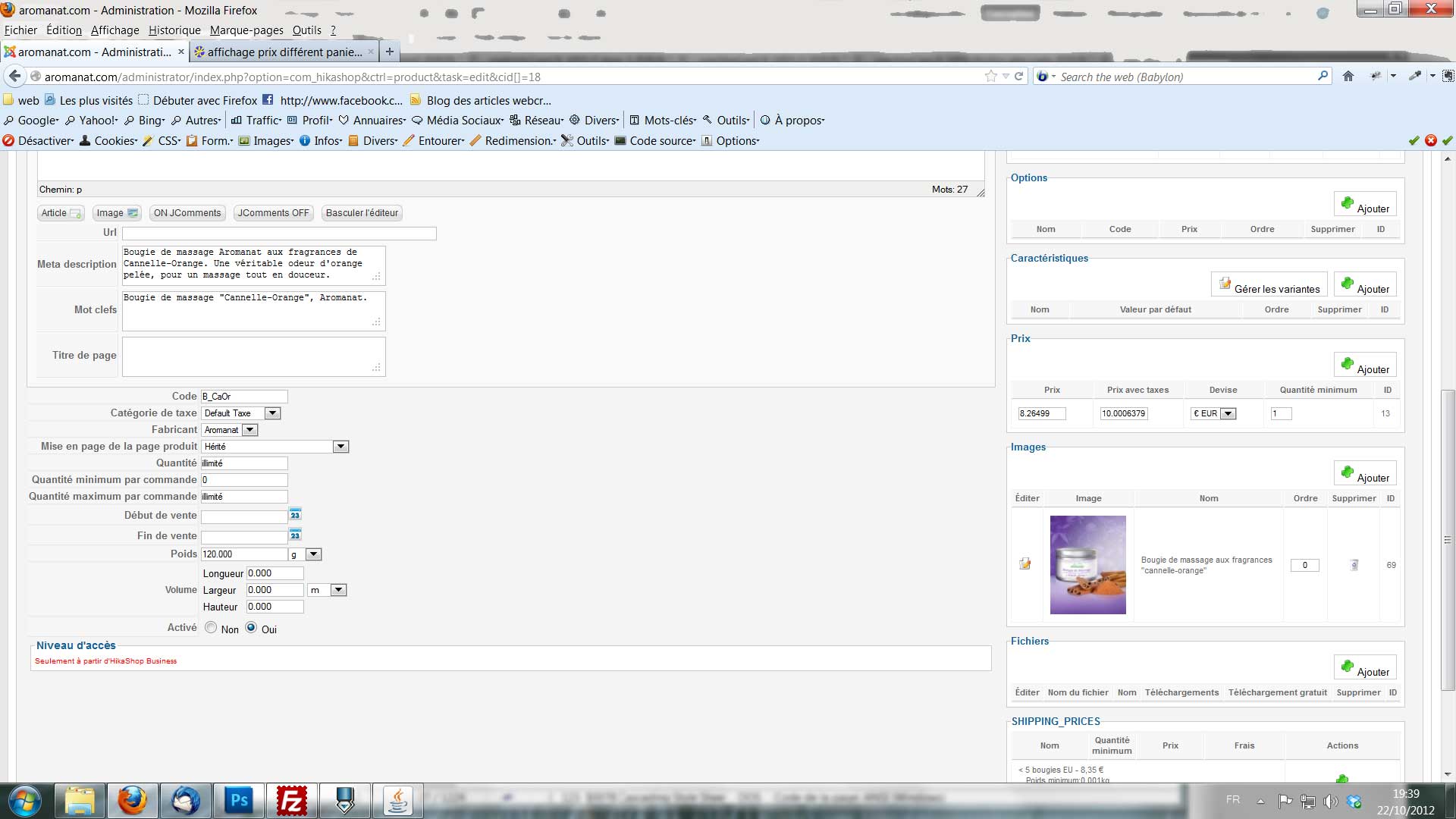
Task: Open Thunderbird from the taskbar
Action: [186, 800]
